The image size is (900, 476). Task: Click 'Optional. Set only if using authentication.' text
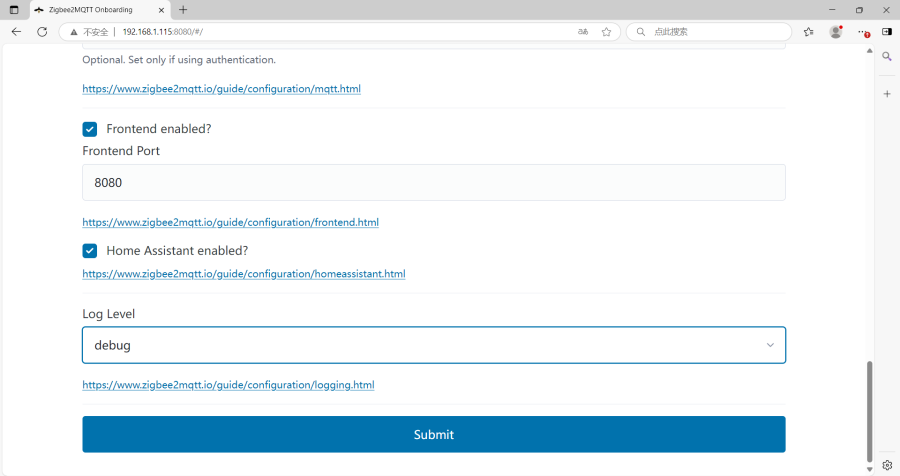tap(179, 60)
